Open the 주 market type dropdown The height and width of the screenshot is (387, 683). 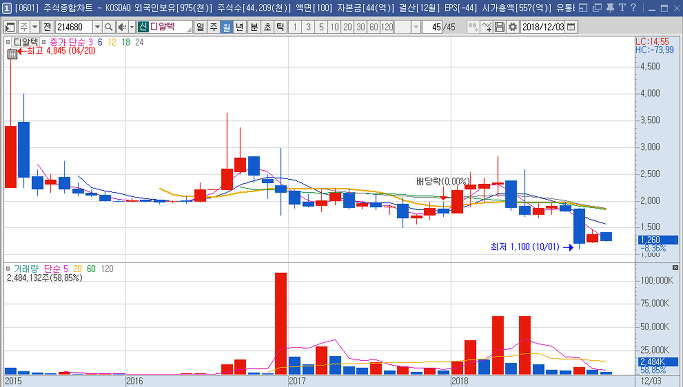(x=35, y=27)
